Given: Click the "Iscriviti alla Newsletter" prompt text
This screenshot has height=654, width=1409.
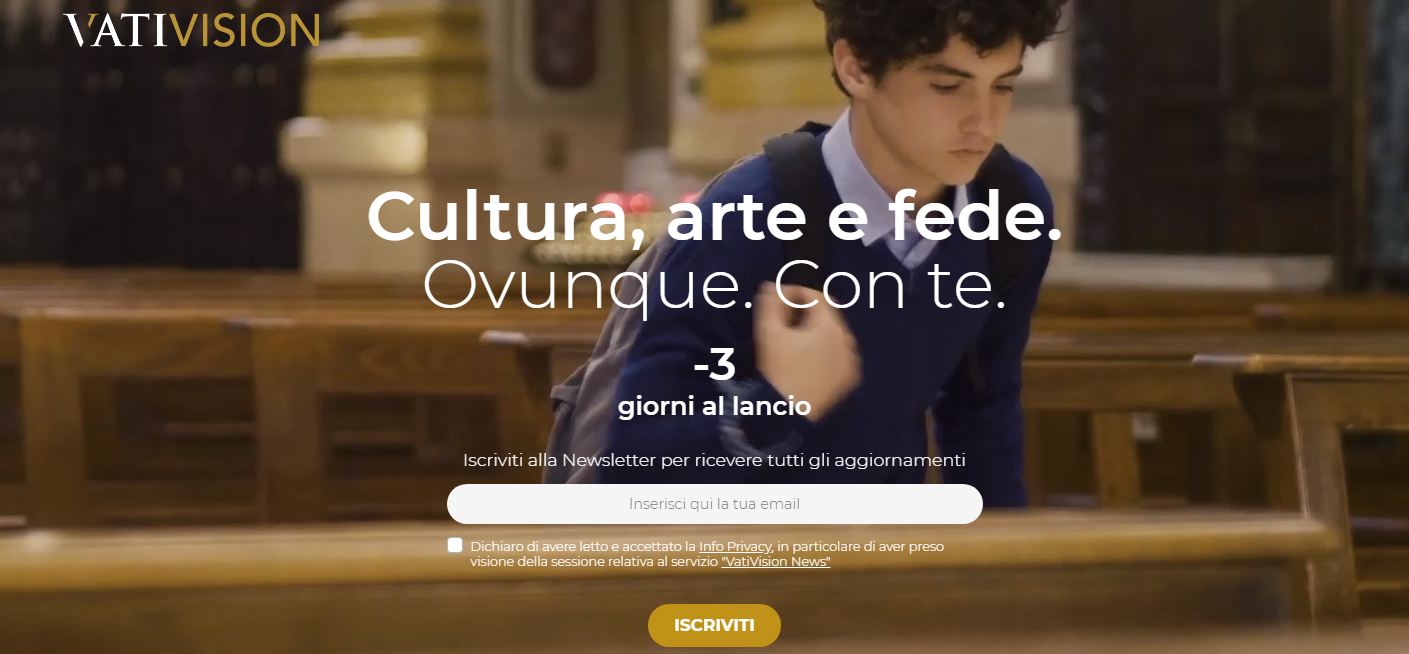Looking at the screenshot, I should click(x=714, y=460).
